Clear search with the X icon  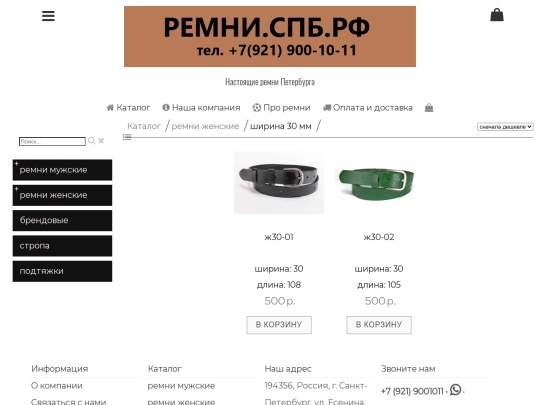(101, 141)
